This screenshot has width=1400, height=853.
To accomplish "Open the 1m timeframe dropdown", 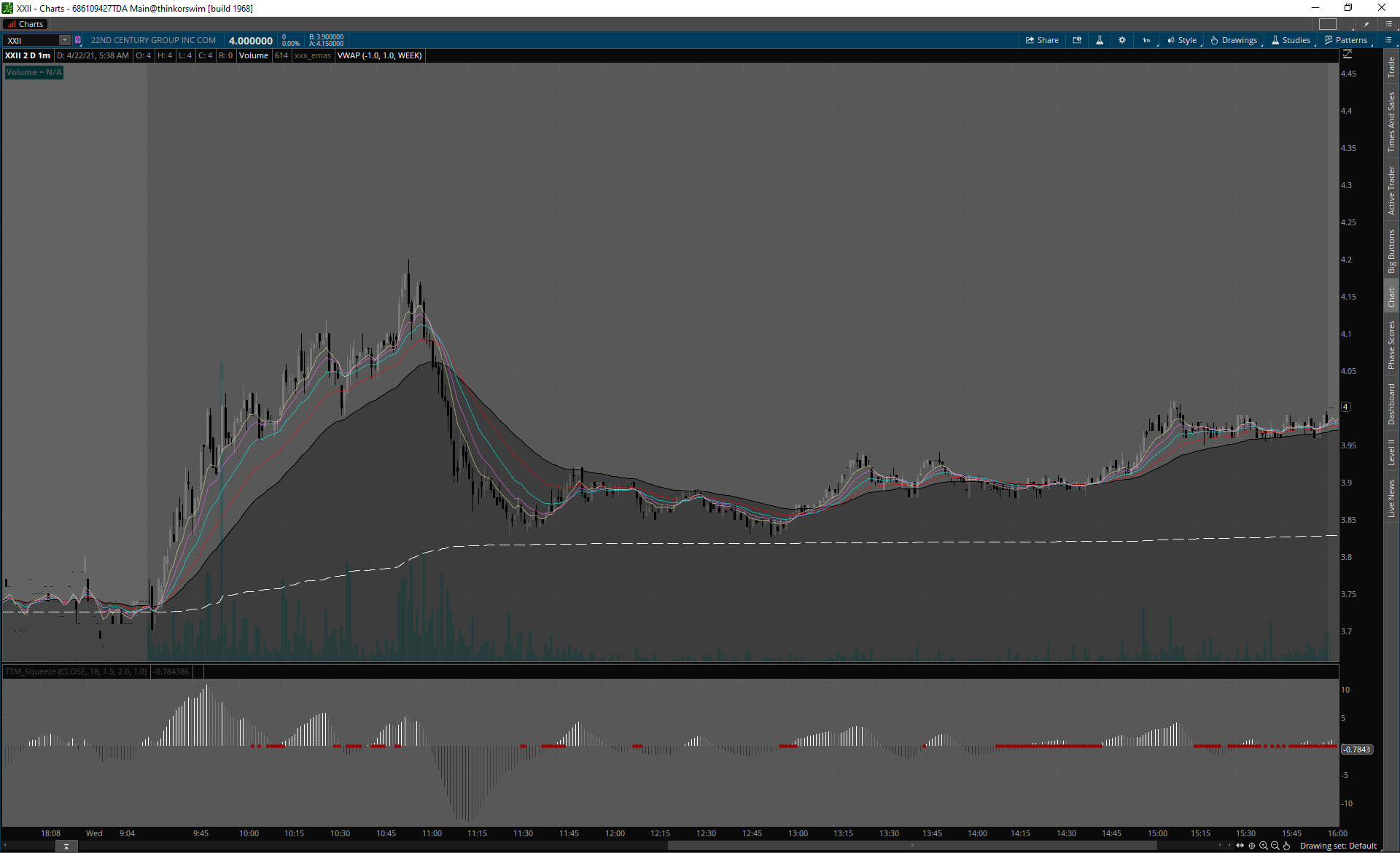I will coord(1147,40).
